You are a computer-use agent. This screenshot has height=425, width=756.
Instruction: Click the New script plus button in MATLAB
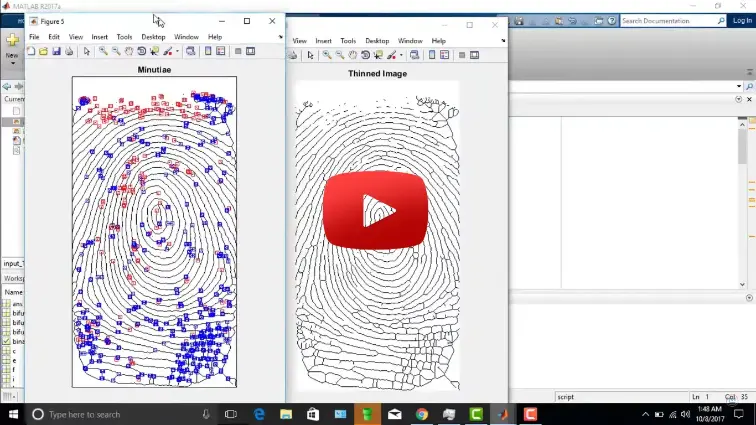(x=13, y=40)
